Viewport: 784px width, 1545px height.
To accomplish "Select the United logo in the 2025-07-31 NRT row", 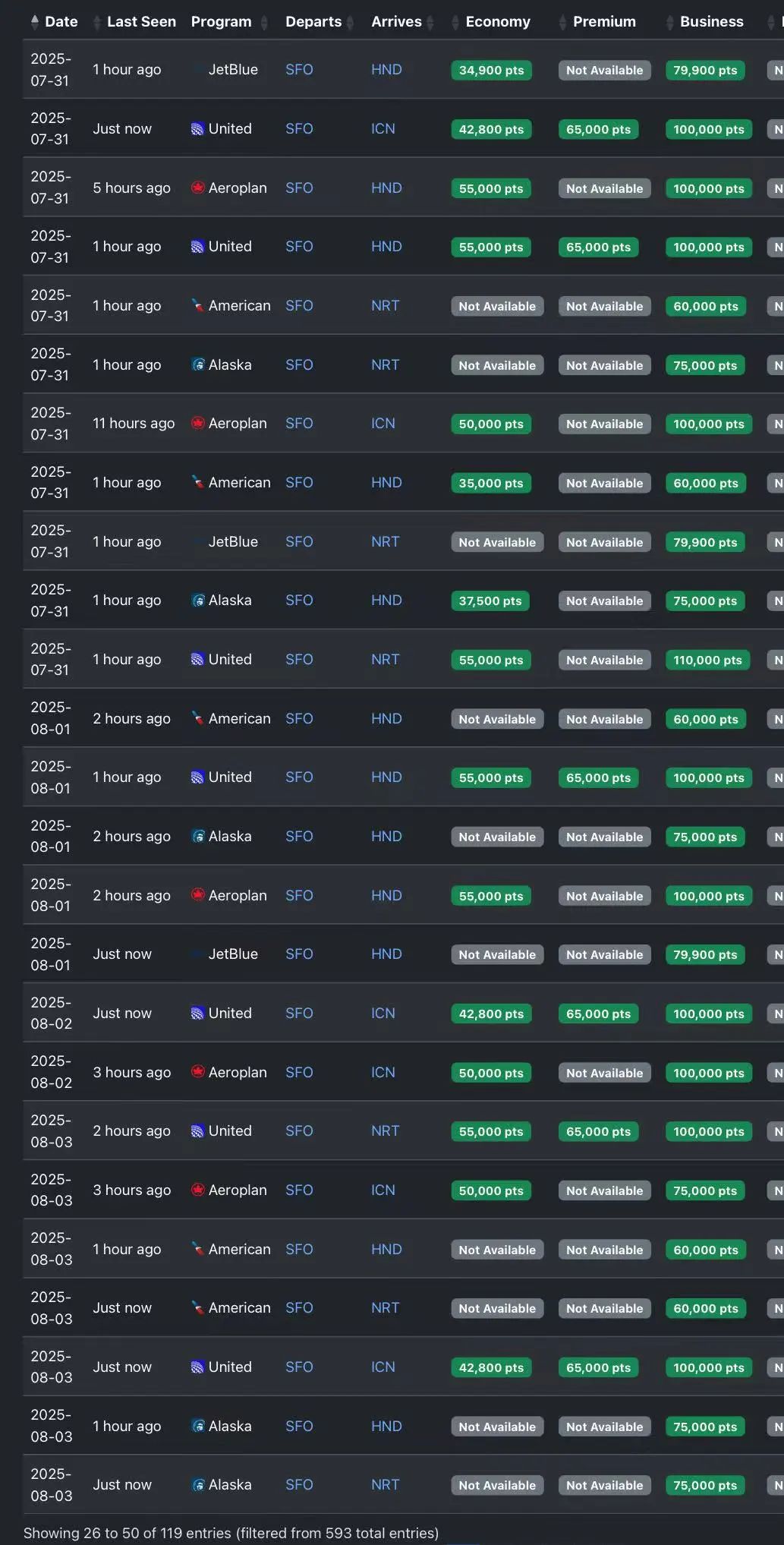I will pyautogui.click(x=197, y=660).
